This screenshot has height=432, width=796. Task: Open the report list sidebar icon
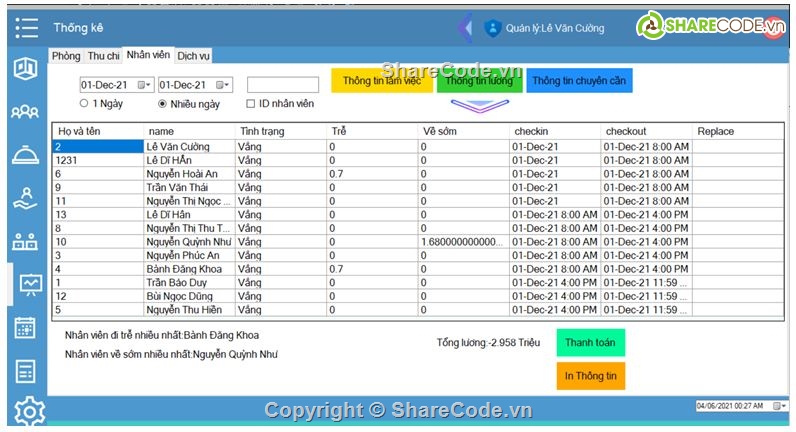25,371
